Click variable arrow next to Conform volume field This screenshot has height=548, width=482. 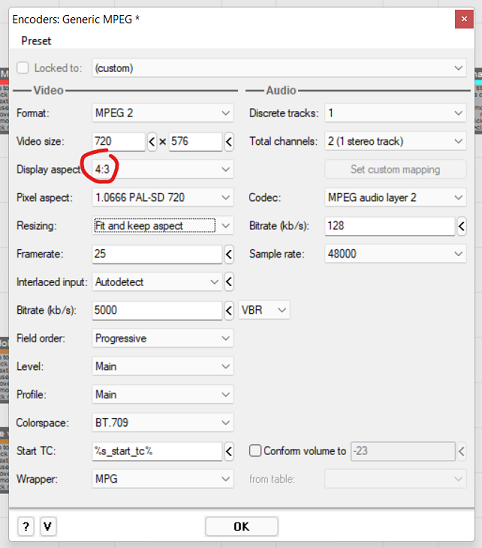[x=462, y=451]
